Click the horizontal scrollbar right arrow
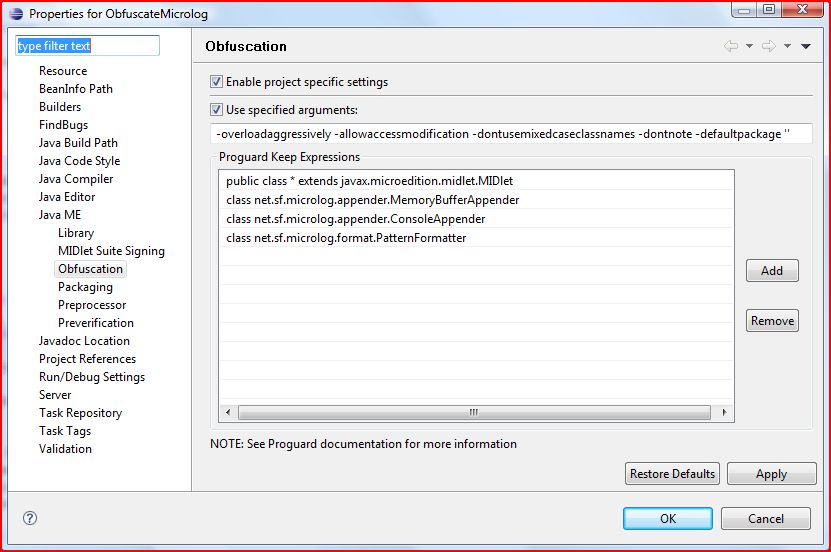 click(x=724, y=412)
